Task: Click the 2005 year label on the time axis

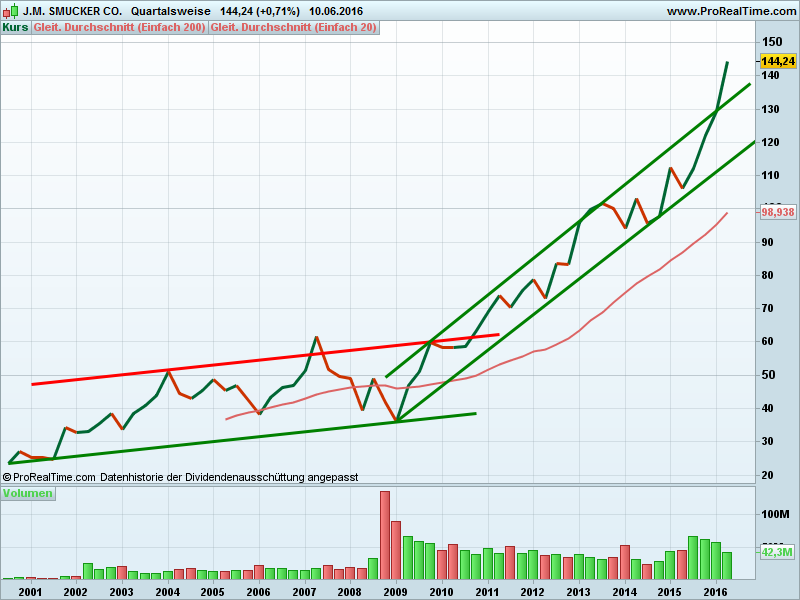Action: click(x=213, y=592)
